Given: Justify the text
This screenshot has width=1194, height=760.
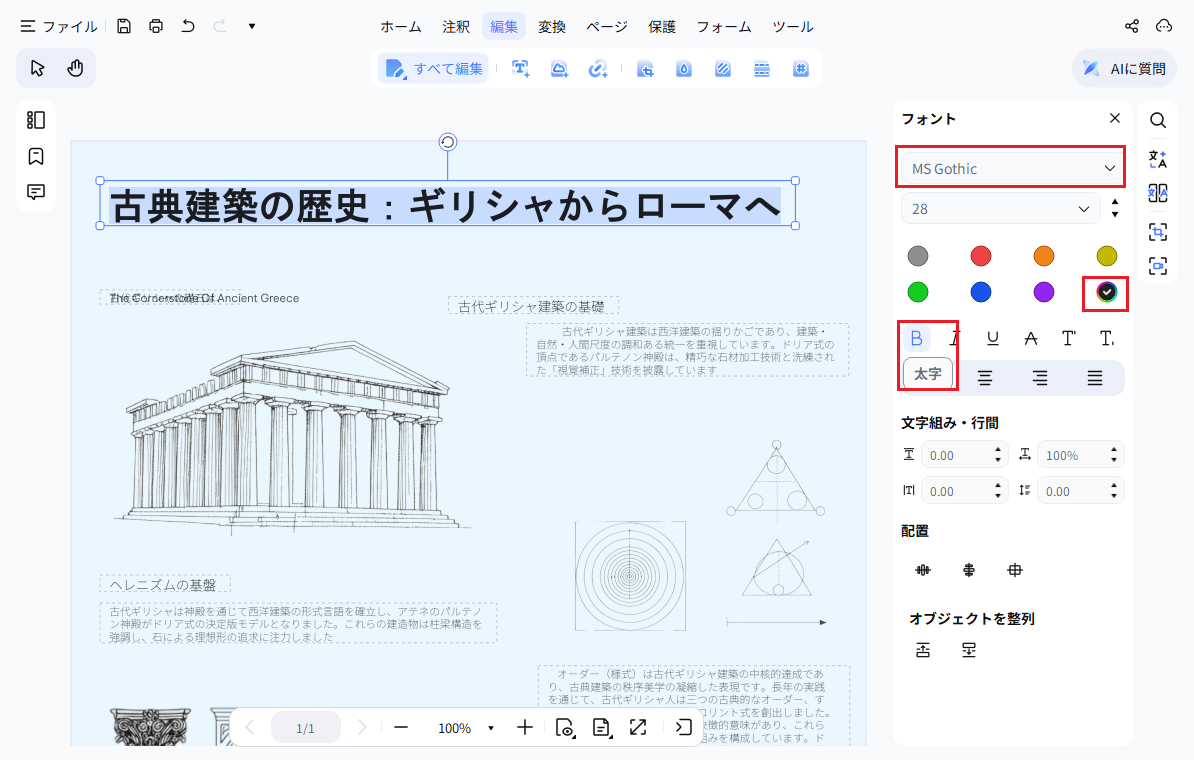Looking at the screenshot, I should [x=1094, y=378].
